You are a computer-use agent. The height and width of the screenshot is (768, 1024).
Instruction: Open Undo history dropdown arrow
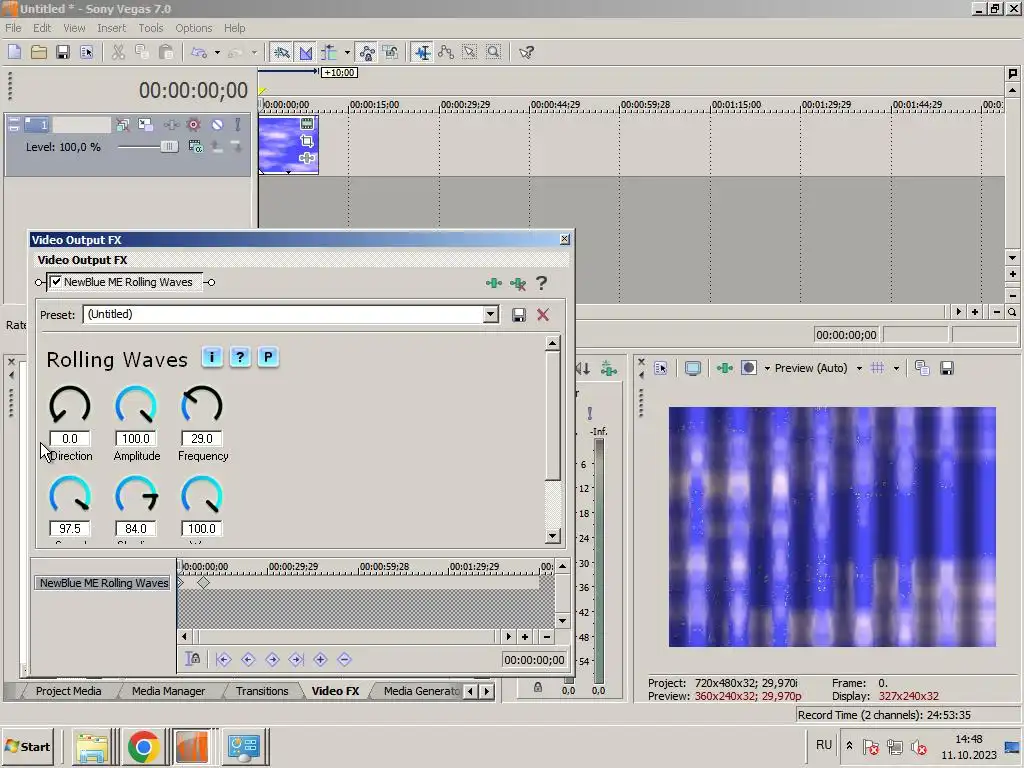click(217, 52)
